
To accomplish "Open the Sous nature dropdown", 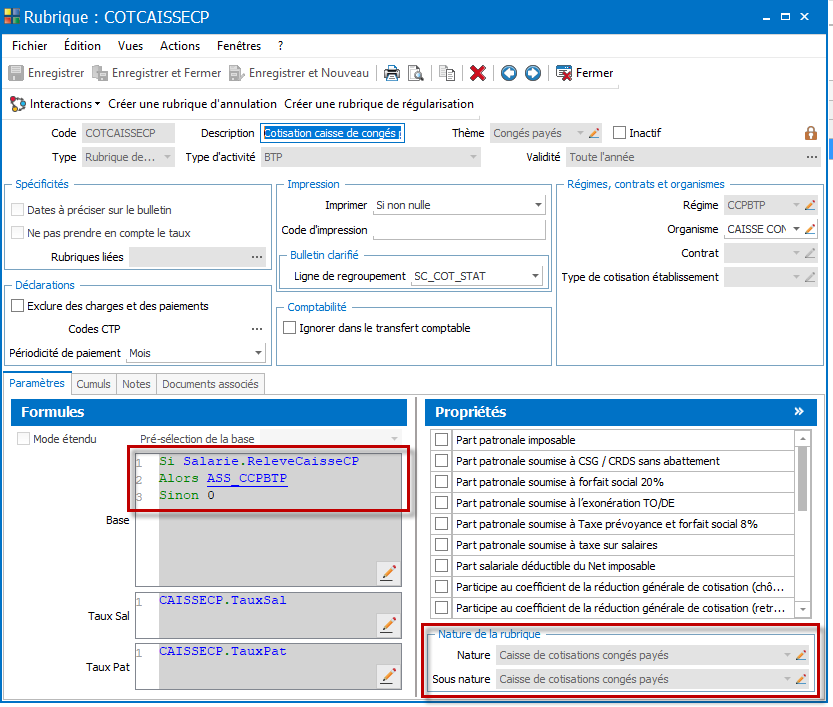I will (x=787, y=679).
